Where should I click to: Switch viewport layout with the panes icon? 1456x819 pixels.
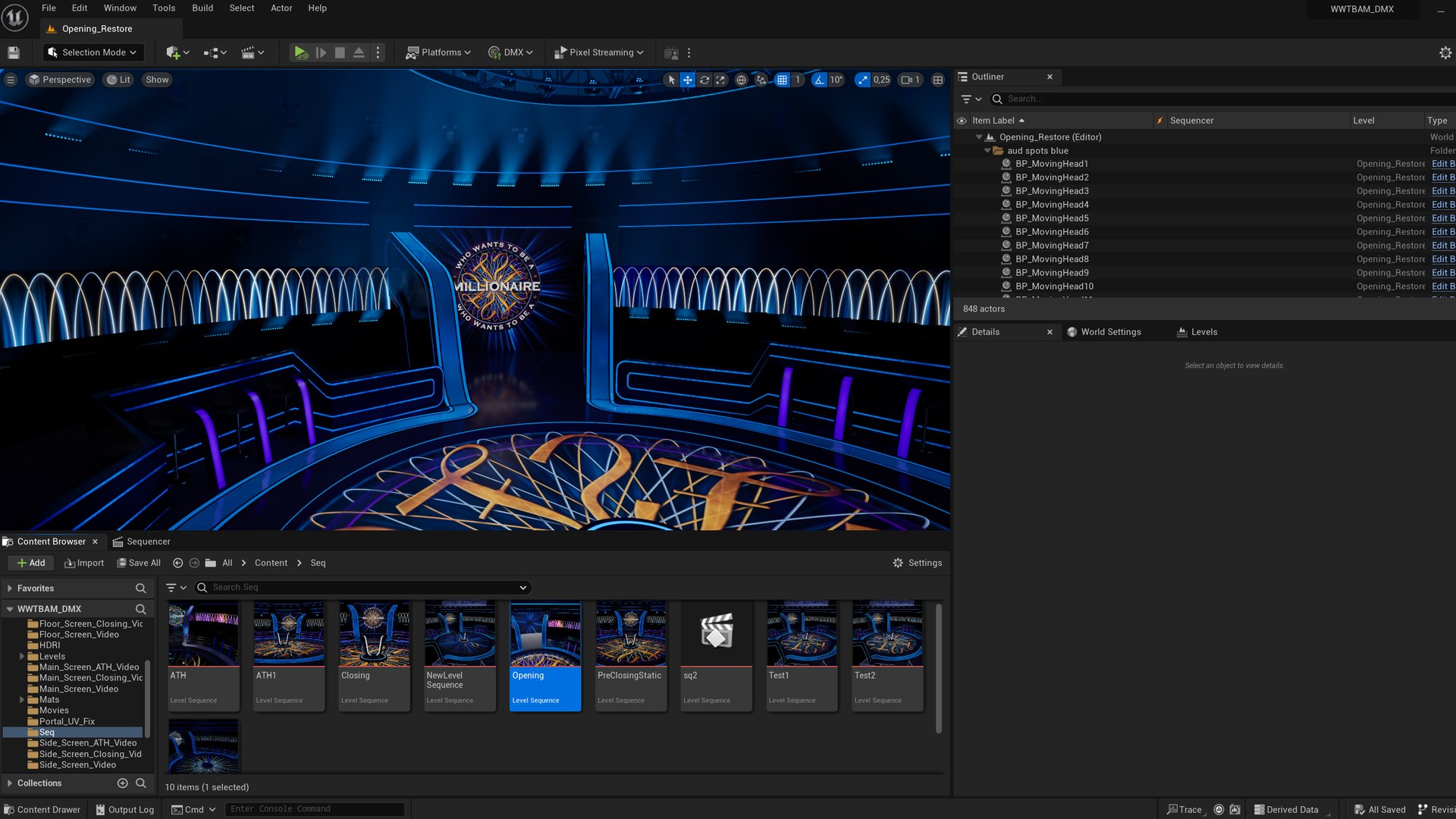point(938,80)
